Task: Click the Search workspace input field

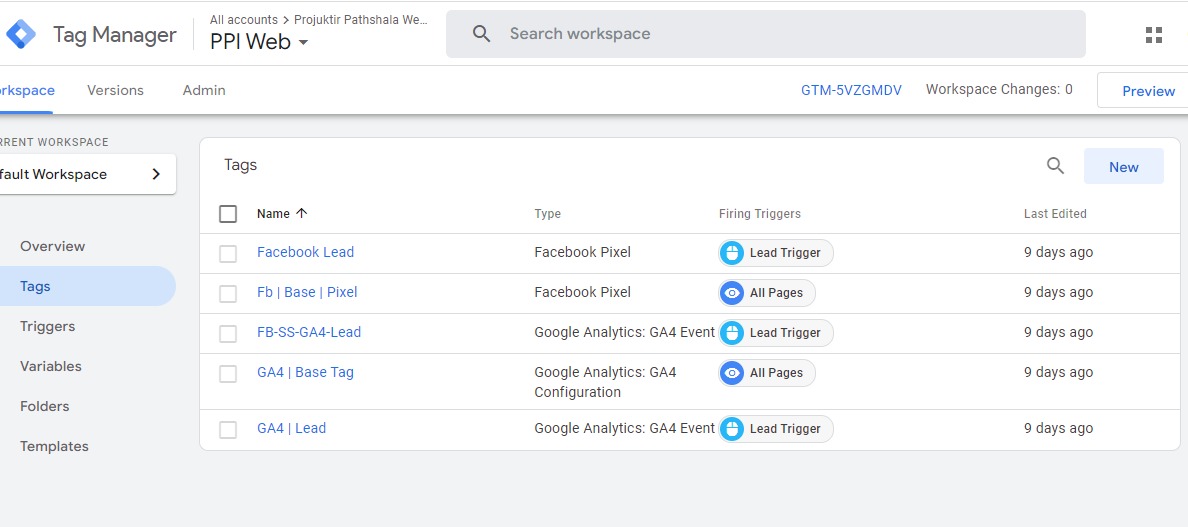Action: [765, 34]
